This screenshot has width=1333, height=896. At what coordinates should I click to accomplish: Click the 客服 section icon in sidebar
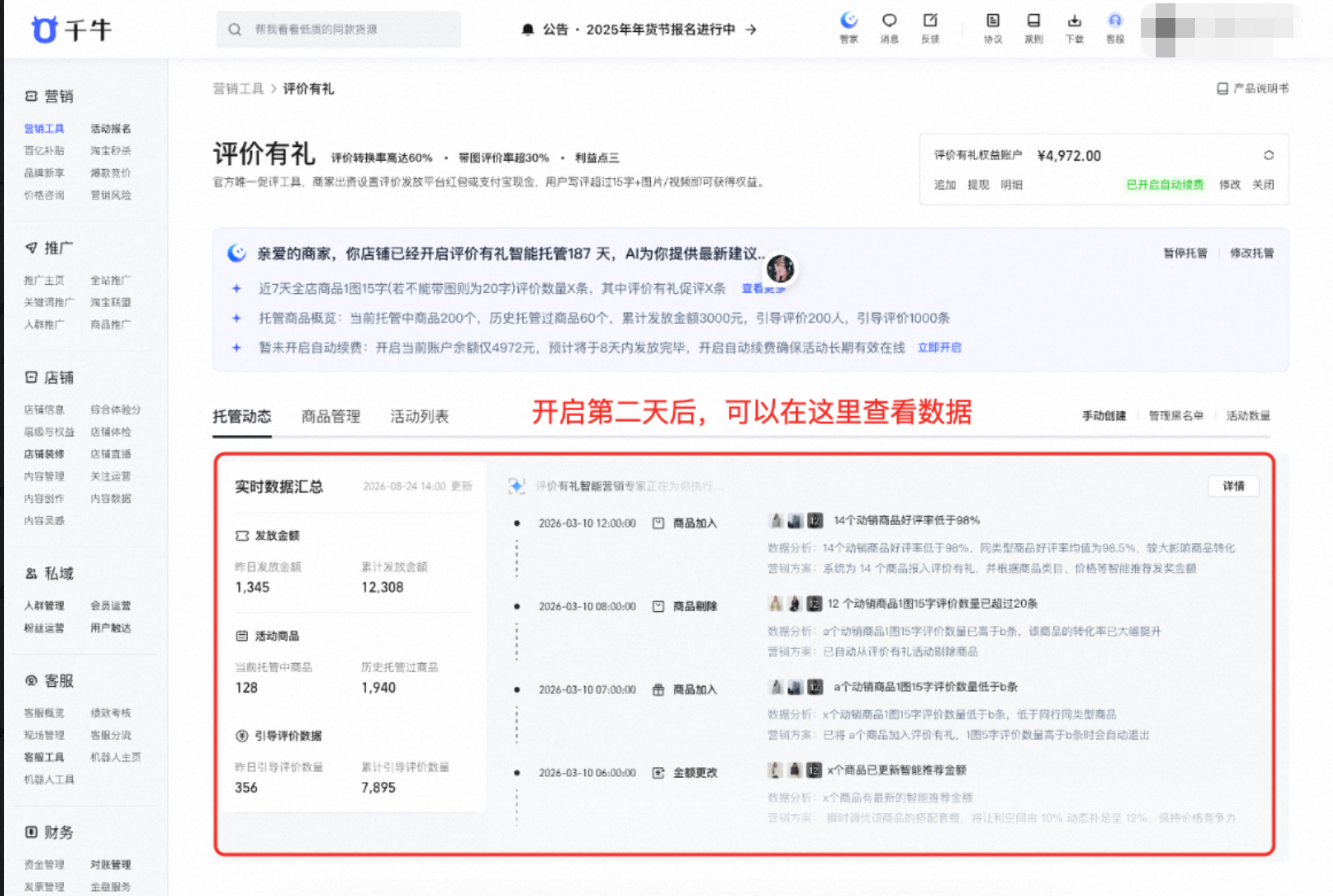(31, 680)
